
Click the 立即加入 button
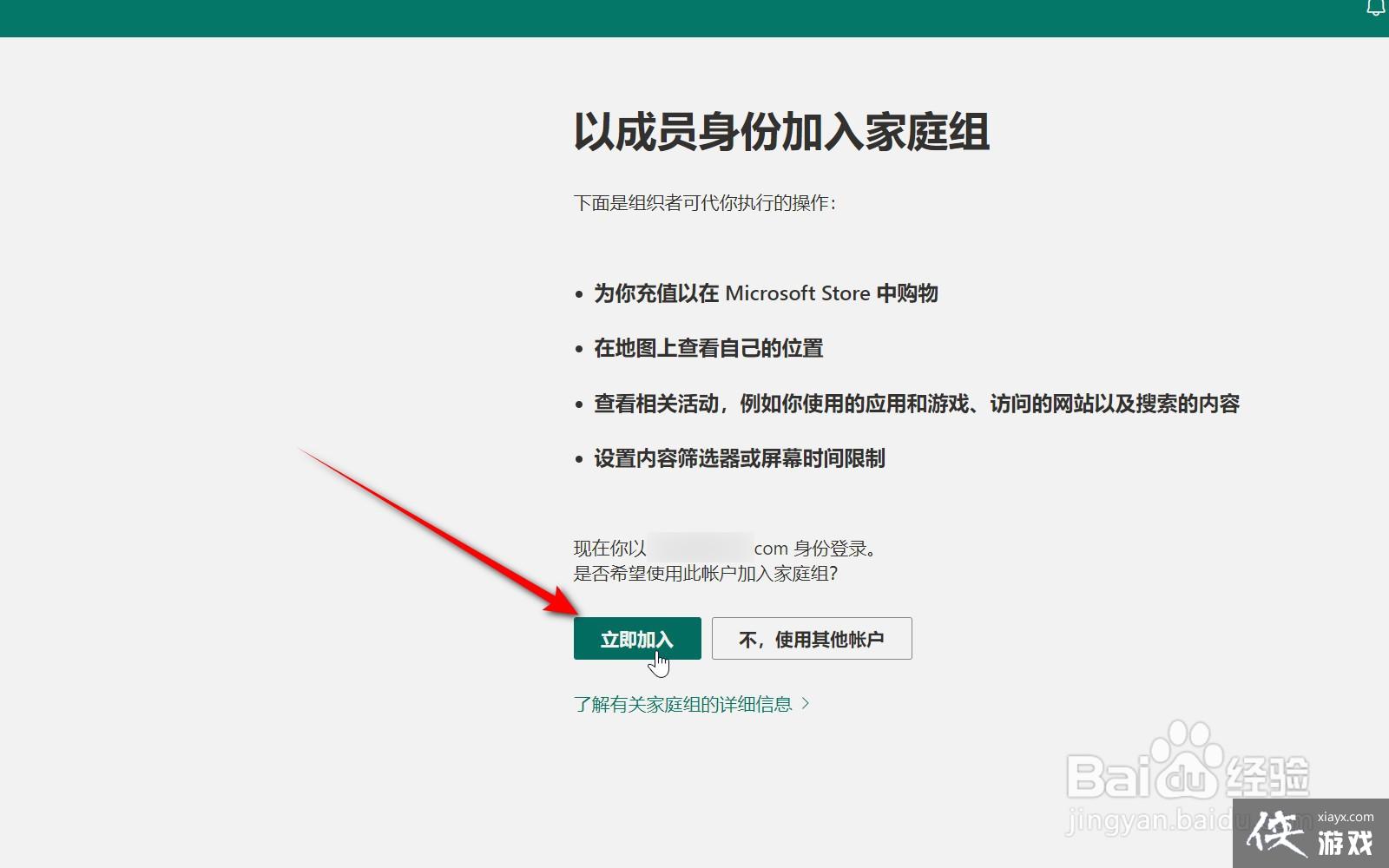point(637,639)
